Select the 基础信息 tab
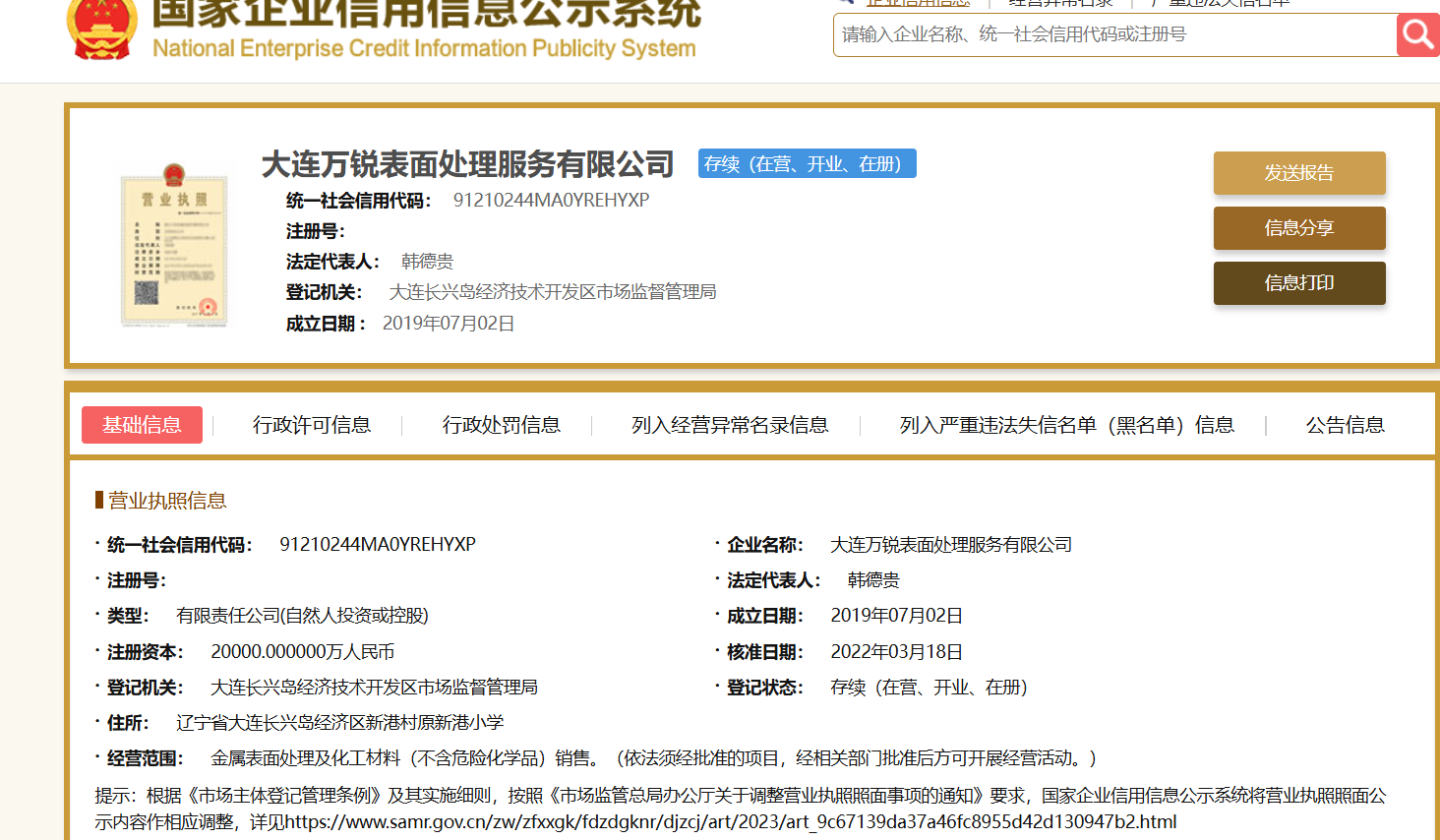The width and height of the screenshot is (1440, 840). pos(142,425)
